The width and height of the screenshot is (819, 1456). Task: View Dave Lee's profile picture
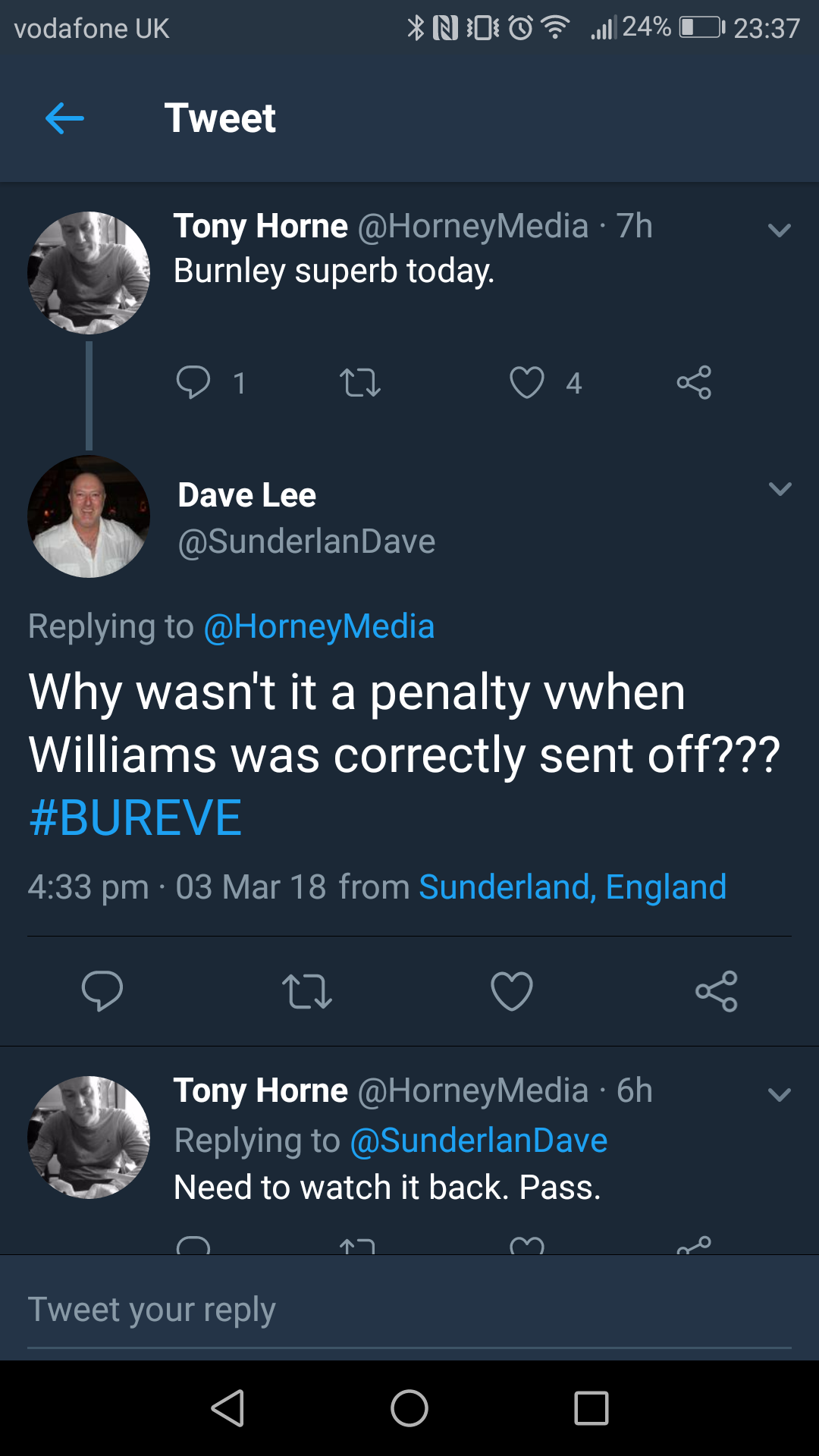[89, 516]
